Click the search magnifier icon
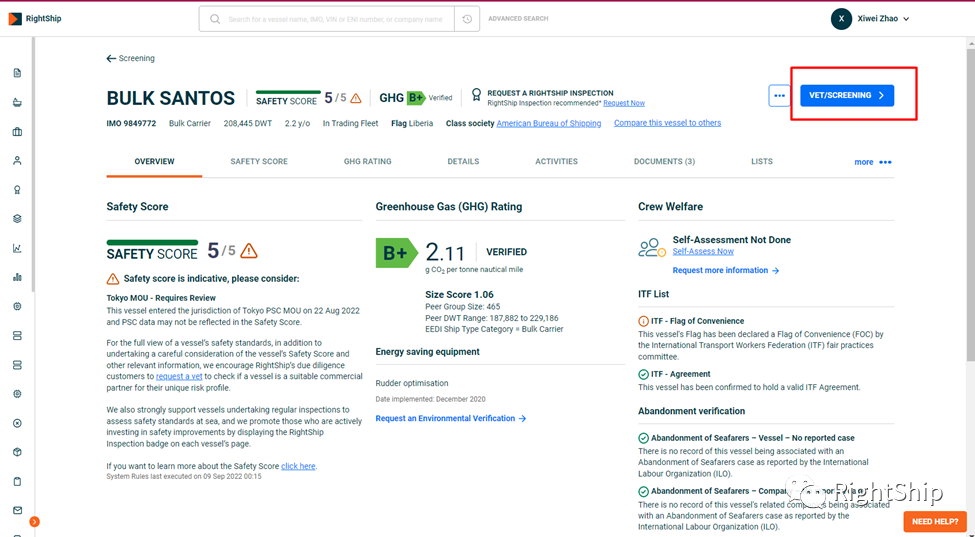The image size is (975, 537). click(x=215, y=19)
